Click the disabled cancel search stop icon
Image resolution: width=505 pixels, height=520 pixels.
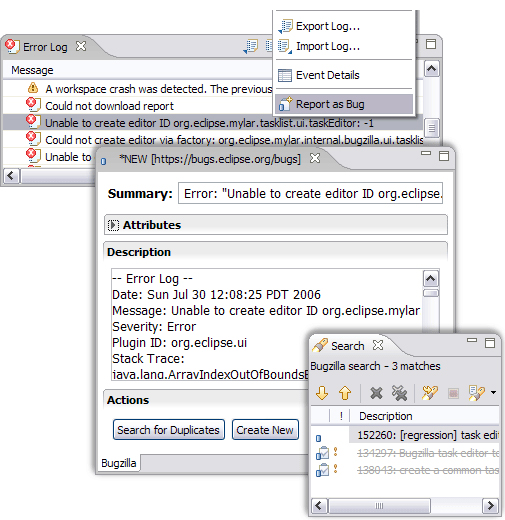(453, 393)
